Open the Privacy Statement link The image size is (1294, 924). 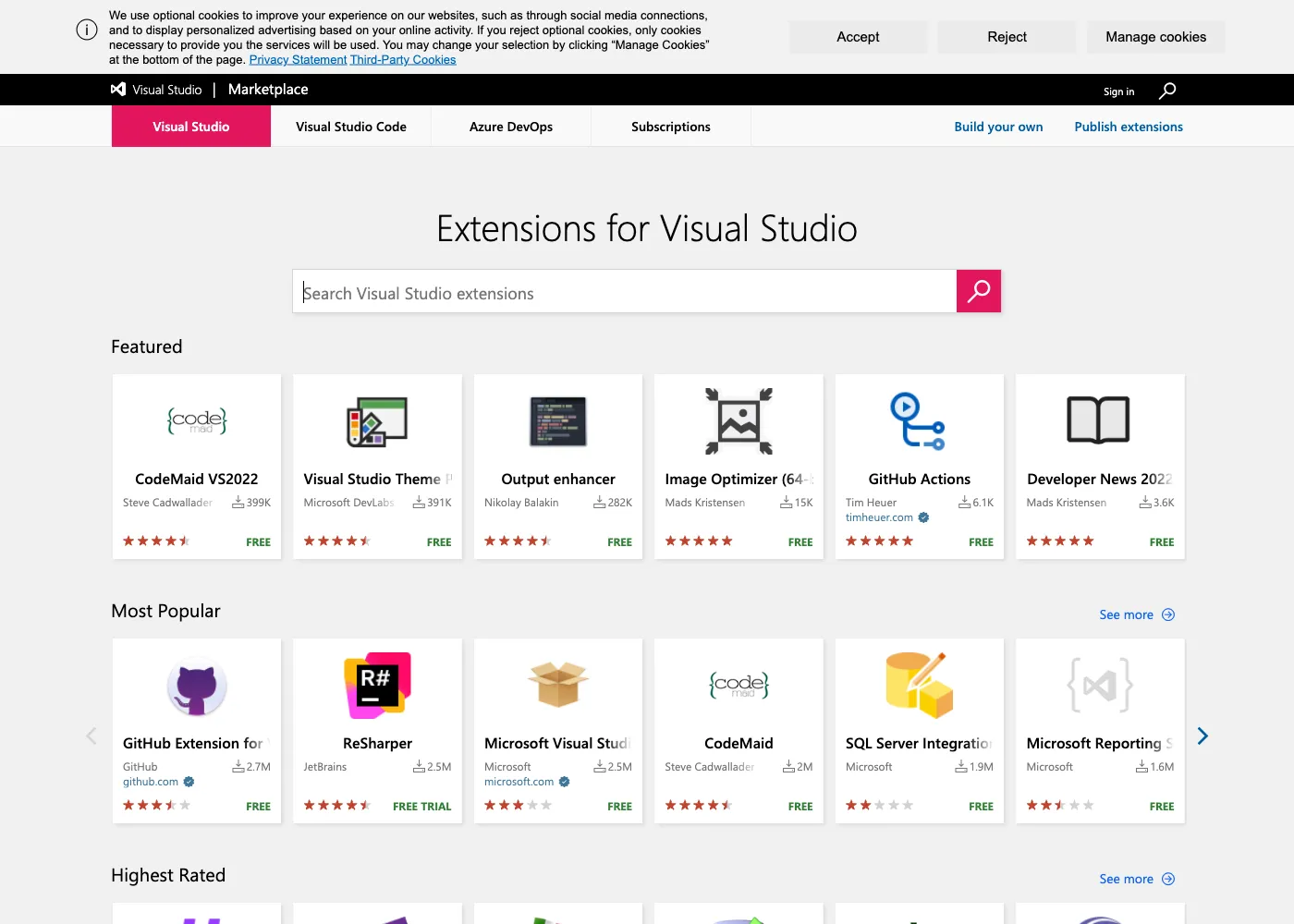coord(298,60)
